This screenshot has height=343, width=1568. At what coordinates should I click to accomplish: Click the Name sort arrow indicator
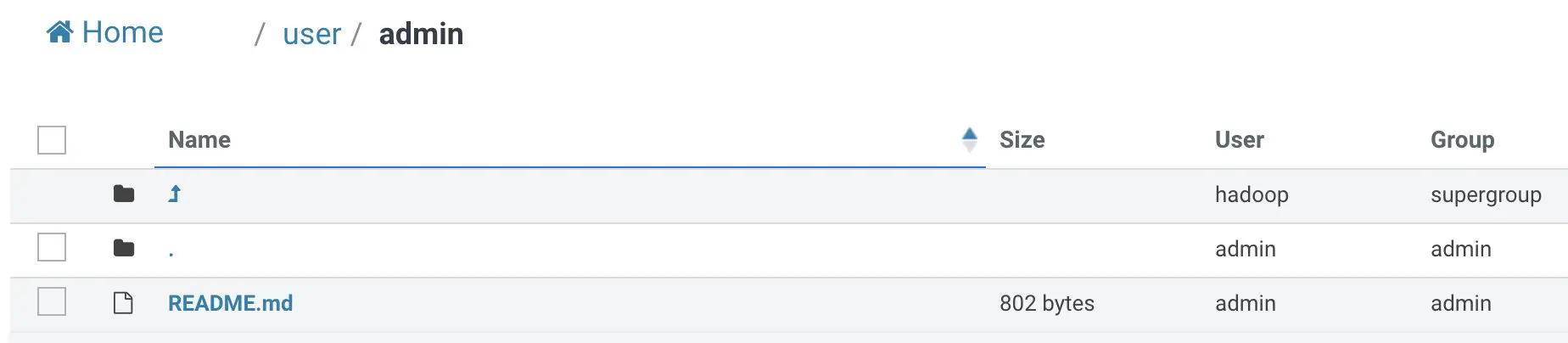(x=969, y=139)
